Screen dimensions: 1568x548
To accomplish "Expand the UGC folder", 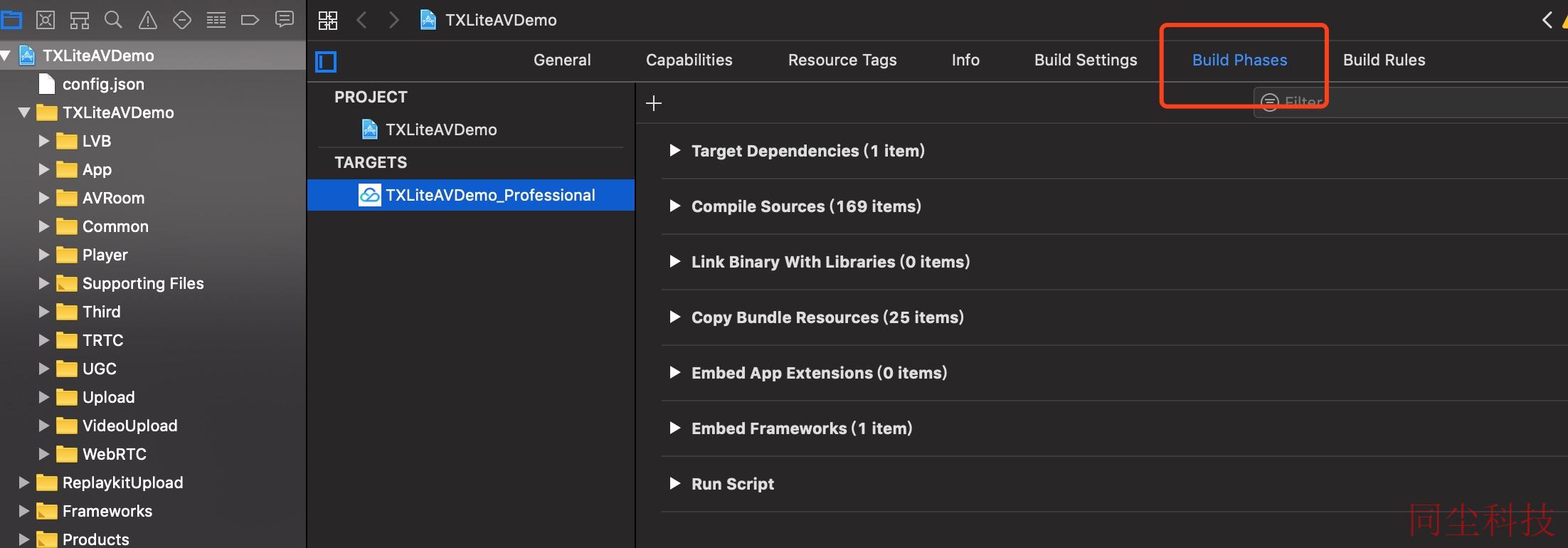I will 44,369.
